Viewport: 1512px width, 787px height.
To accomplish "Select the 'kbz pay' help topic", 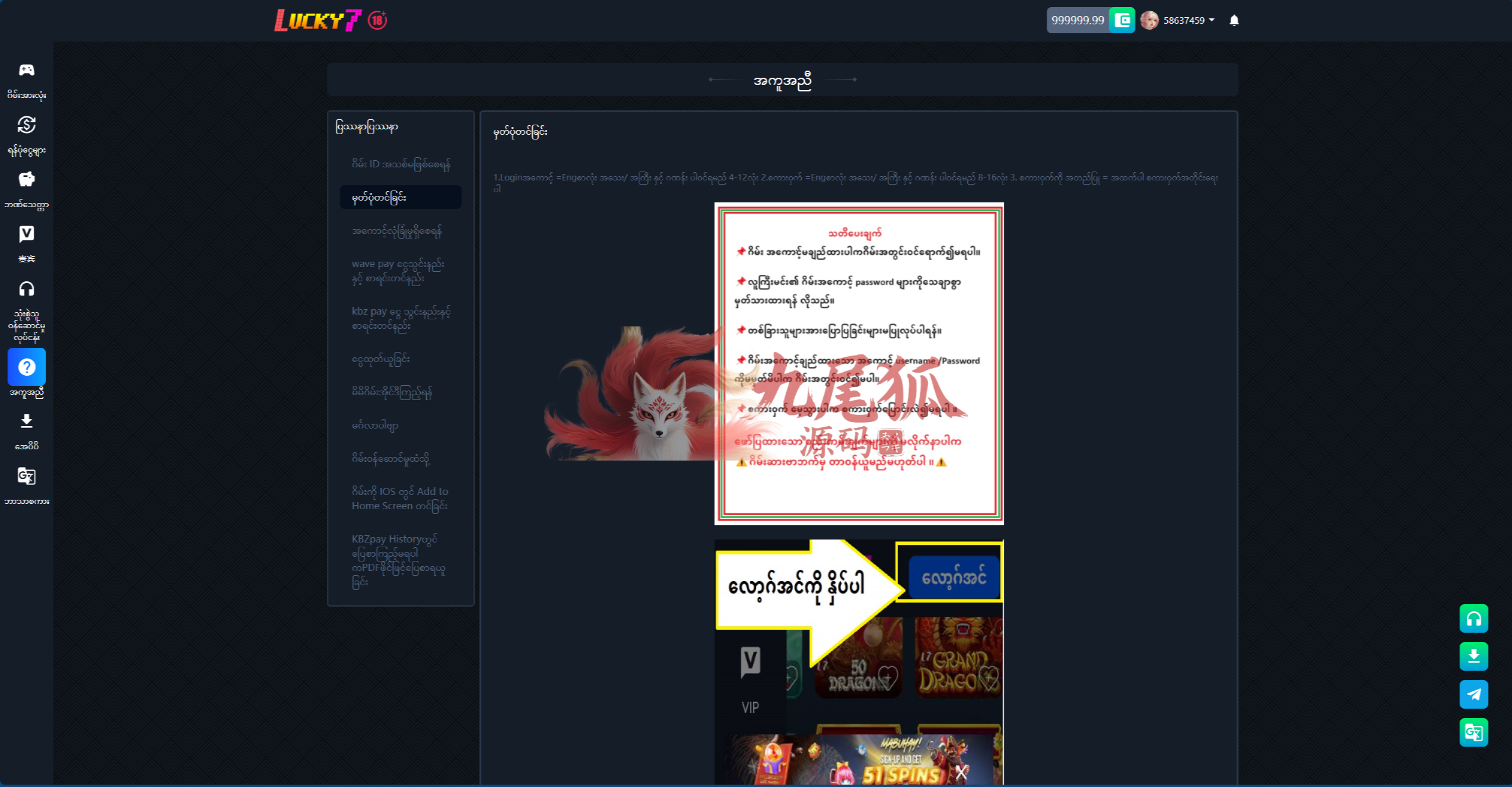I will pyautogui.click(x=401, y=318).
